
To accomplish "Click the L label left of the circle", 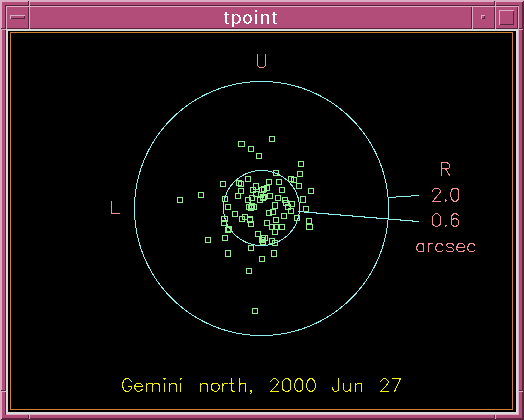I will pyautogui.click(x=115, y=207).
